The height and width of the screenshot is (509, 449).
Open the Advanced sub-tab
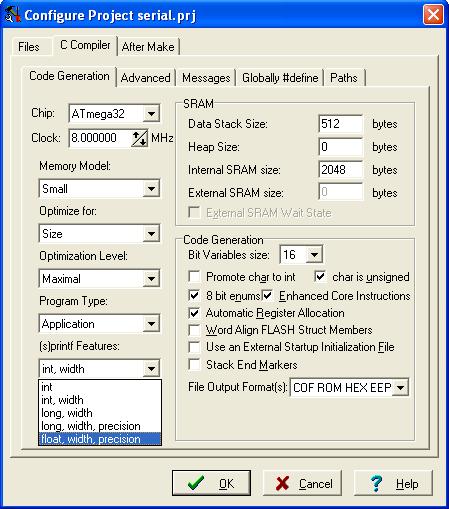click(145, 78)
